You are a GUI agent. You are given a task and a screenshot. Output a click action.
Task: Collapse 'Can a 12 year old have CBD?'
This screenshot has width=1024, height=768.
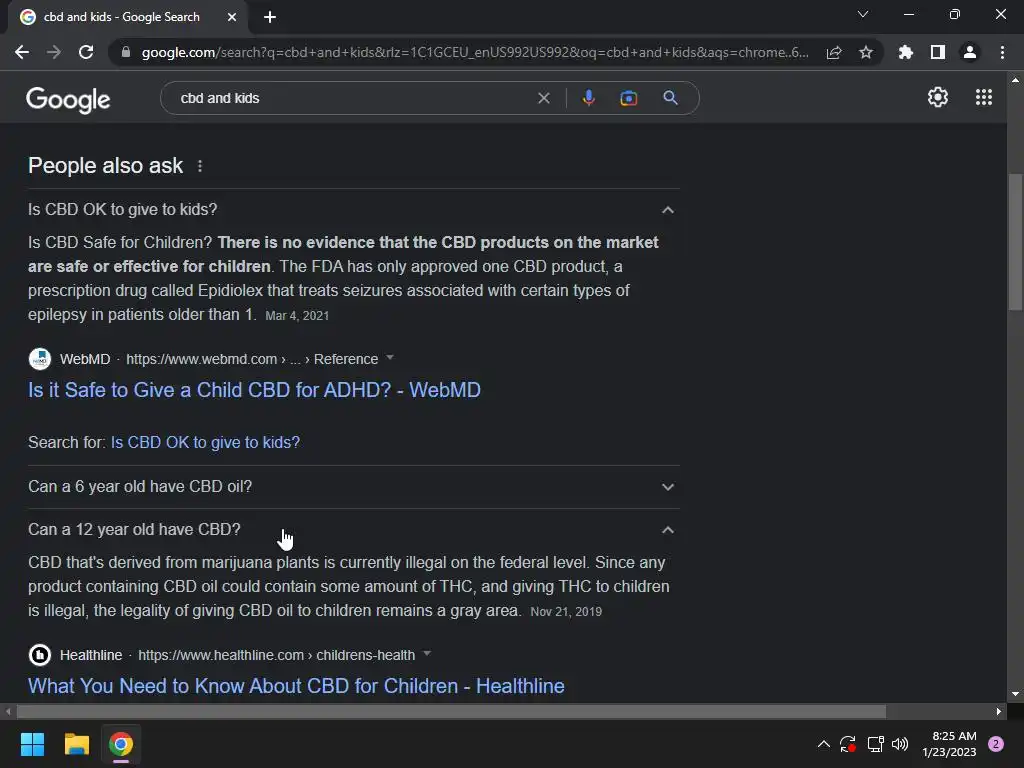click(353, 530)
